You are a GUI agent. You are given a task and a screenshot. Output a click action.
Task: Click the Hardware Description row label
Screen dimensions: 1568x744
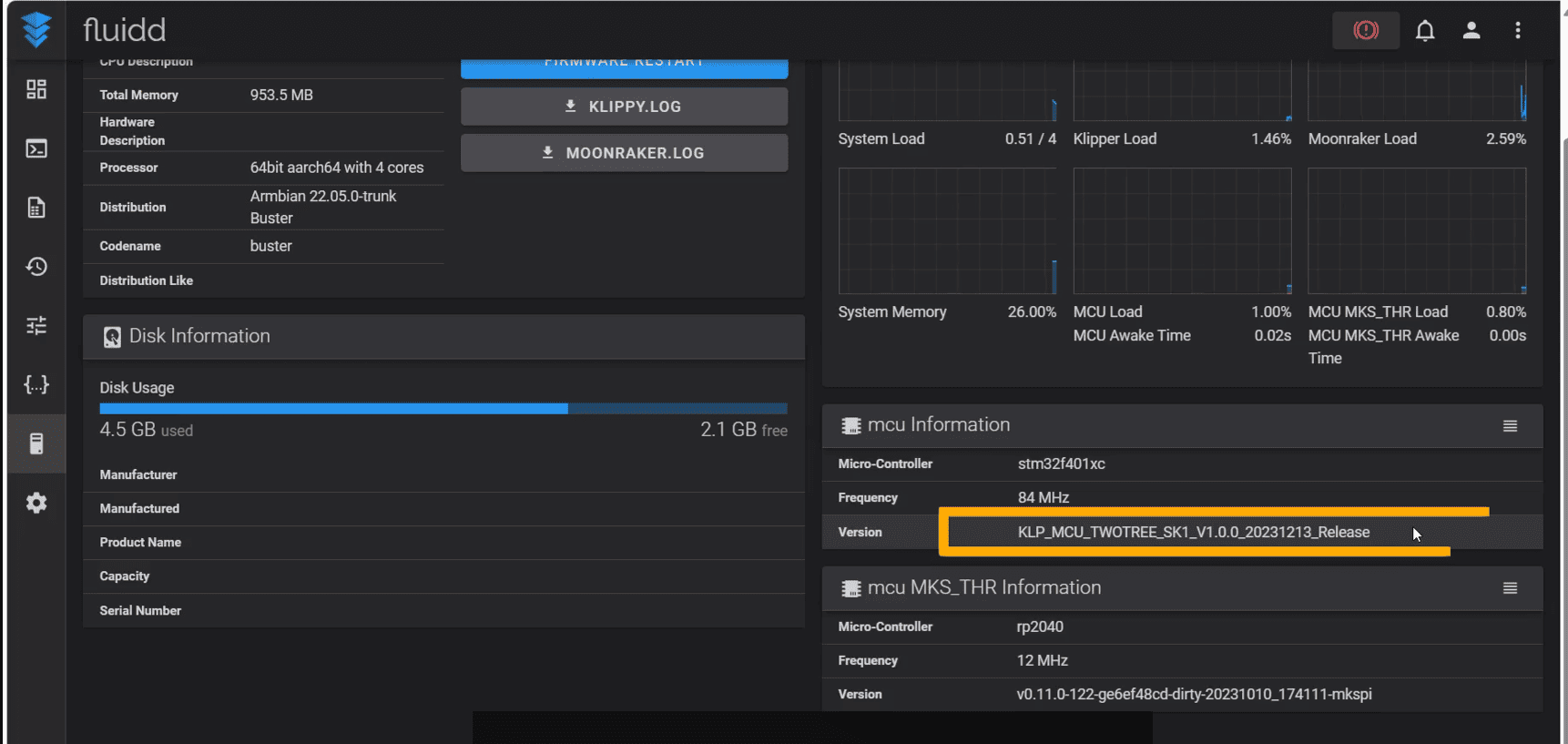[x=132, y=131]
